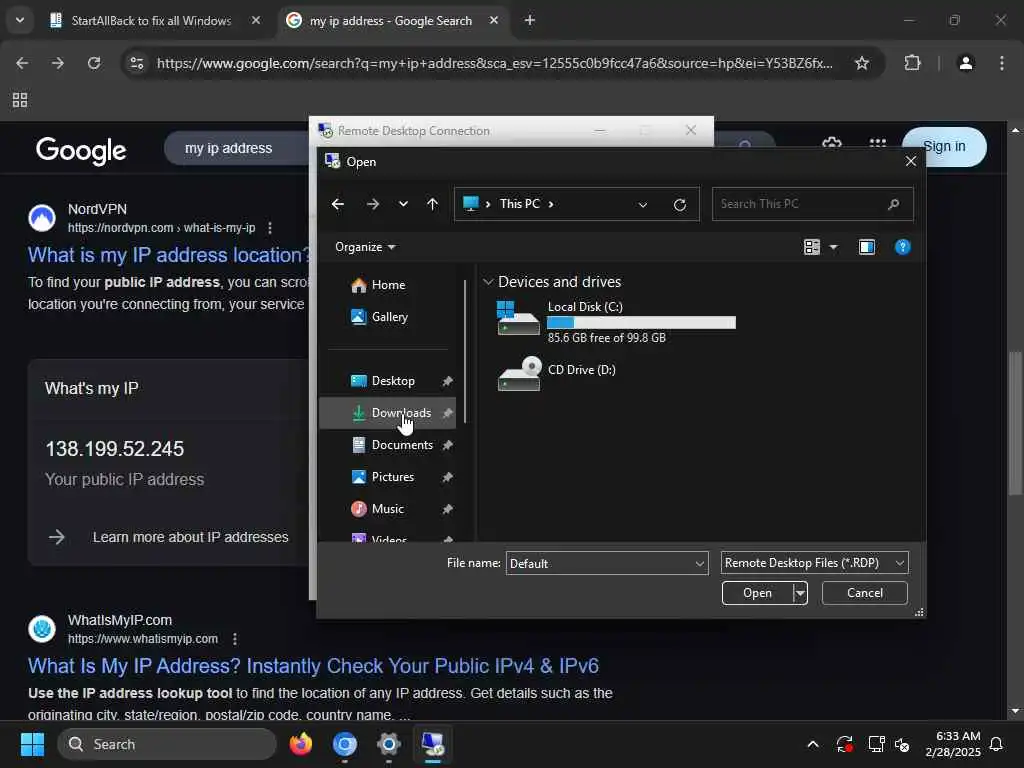Open the Organize menu
Viewport: 1024px width, 768px height.
[365, 247]
